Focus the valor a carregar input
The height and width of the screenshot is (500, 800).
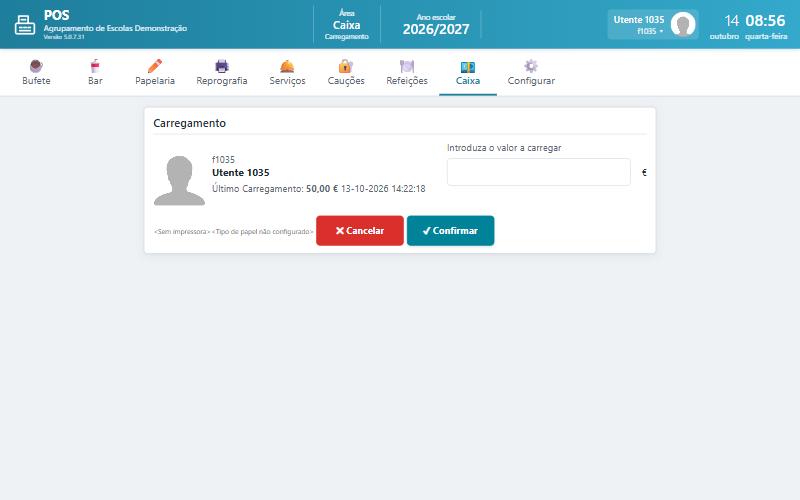[x=539, y=172]
